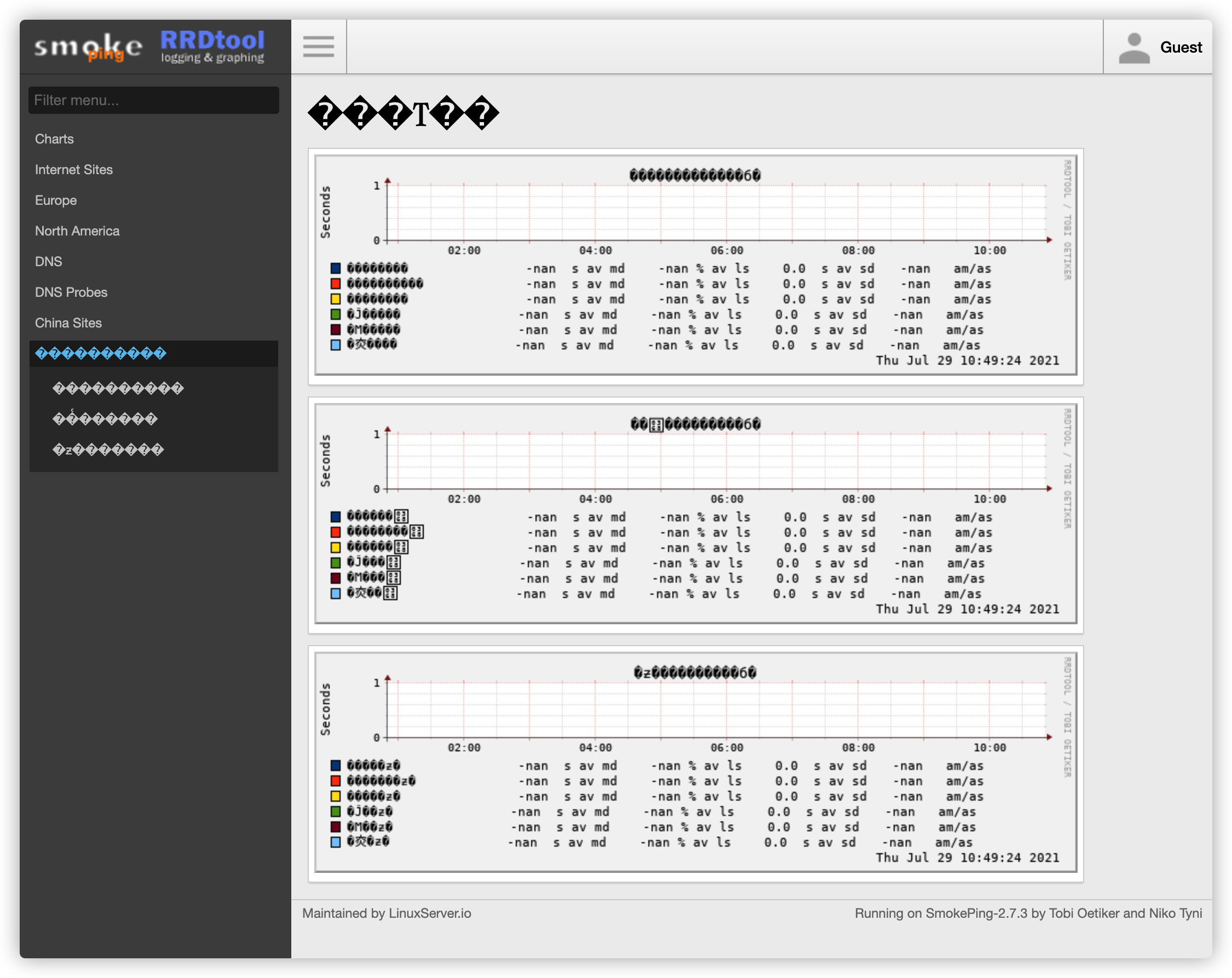Open the DNS sidebar entry

pos(48,262)
